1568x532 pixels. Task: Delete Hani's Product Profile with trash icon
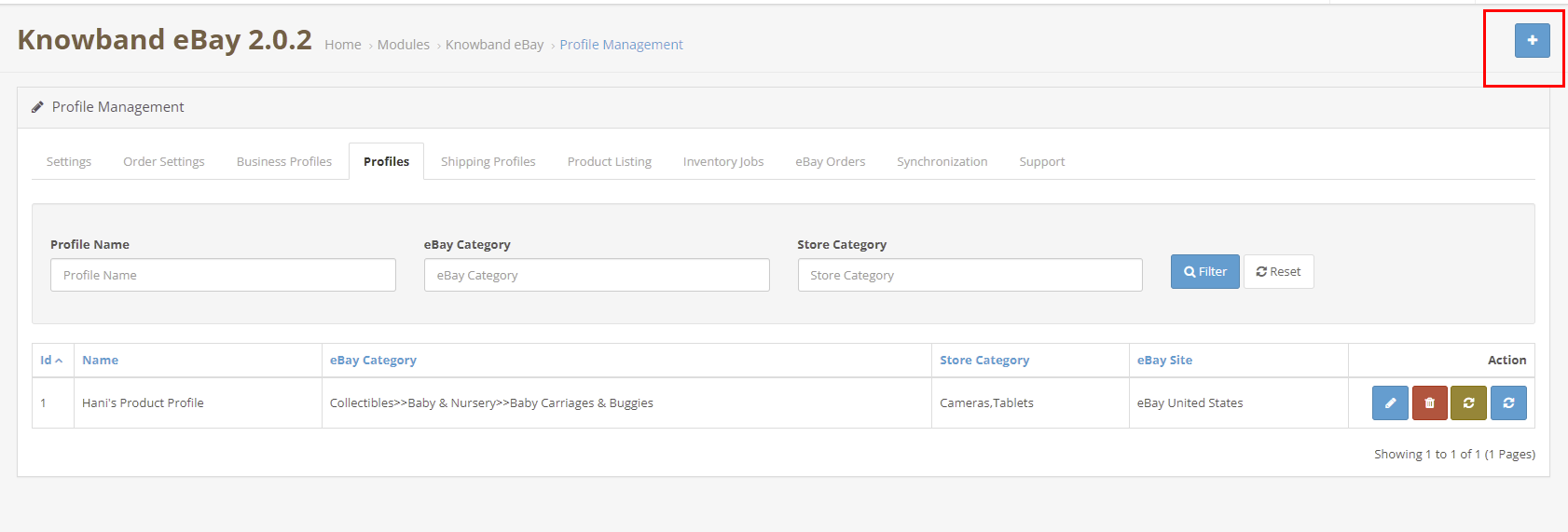click(x=1429, y=402)
